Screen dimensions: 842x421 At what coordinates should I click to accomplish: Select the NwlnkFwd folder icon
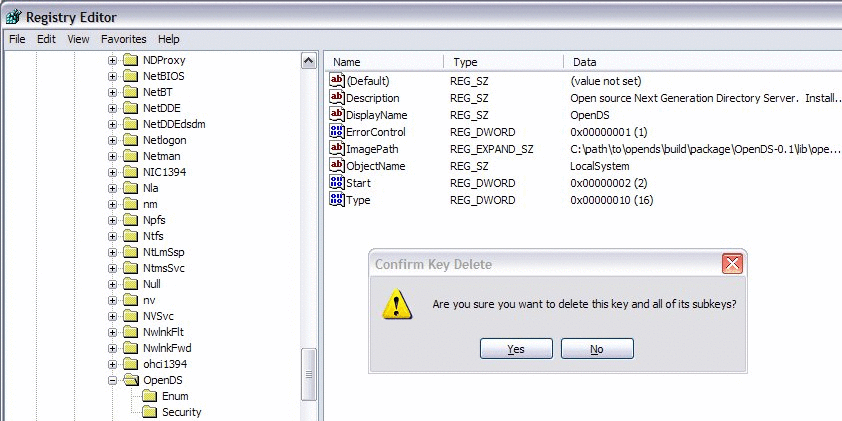130,348
